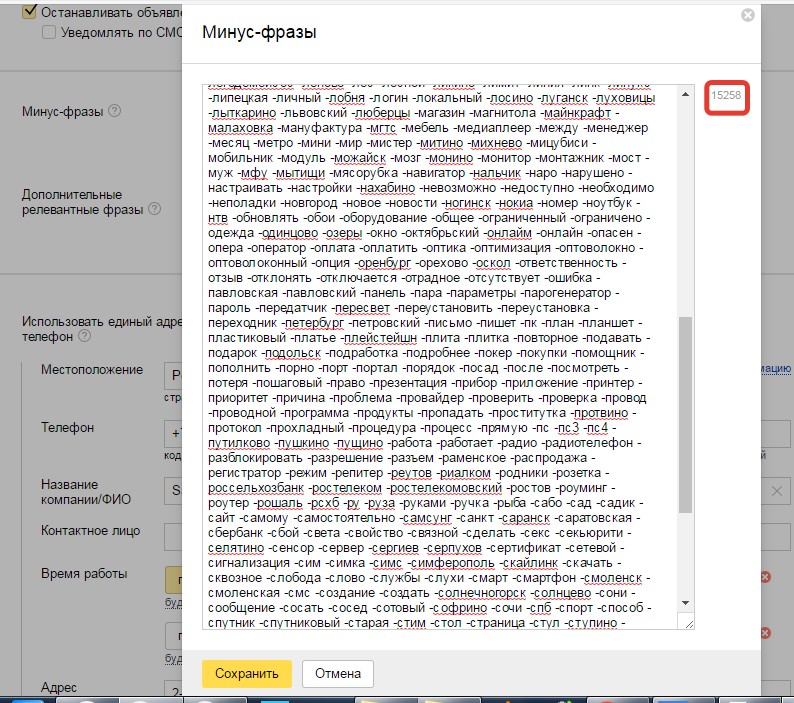Close the Минус-фразы dialog with X icon
Viewport: 794px width, 703px height.
[x=747, y=15]
